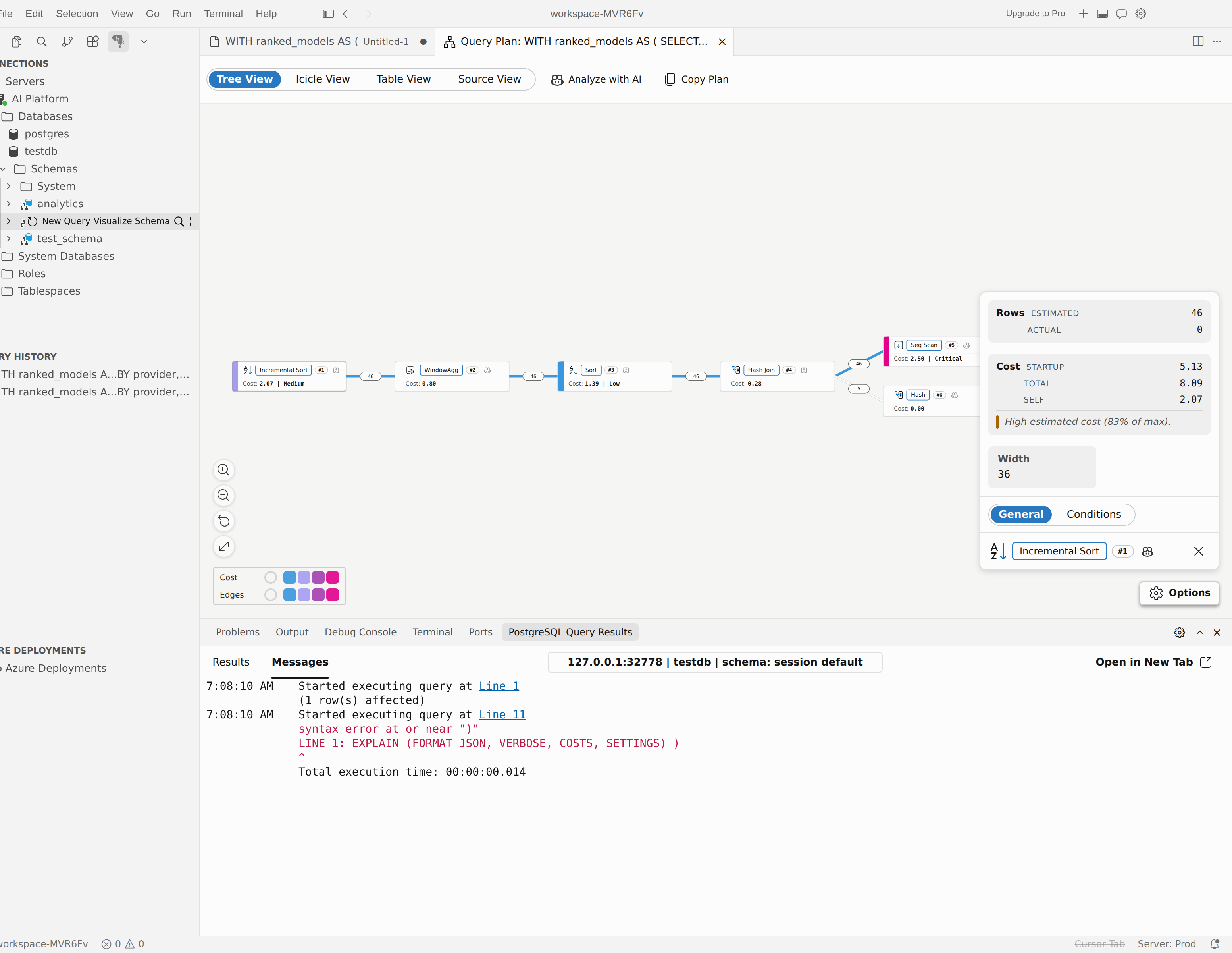1232x953 pixels.
Task: Open the Help menu
Action: [x=266, y=14]
